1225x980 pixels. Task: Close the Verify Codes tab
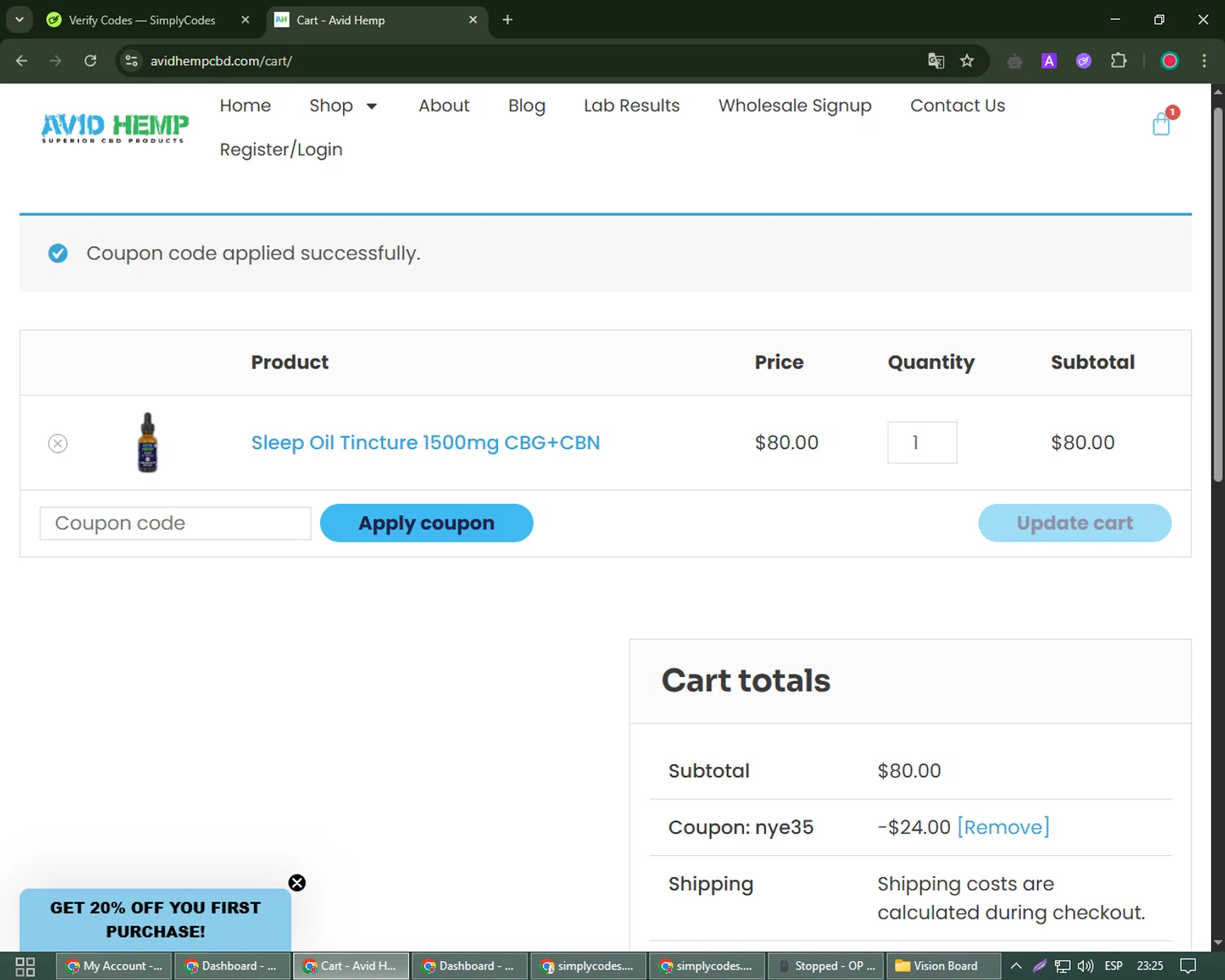click(245, 20)
